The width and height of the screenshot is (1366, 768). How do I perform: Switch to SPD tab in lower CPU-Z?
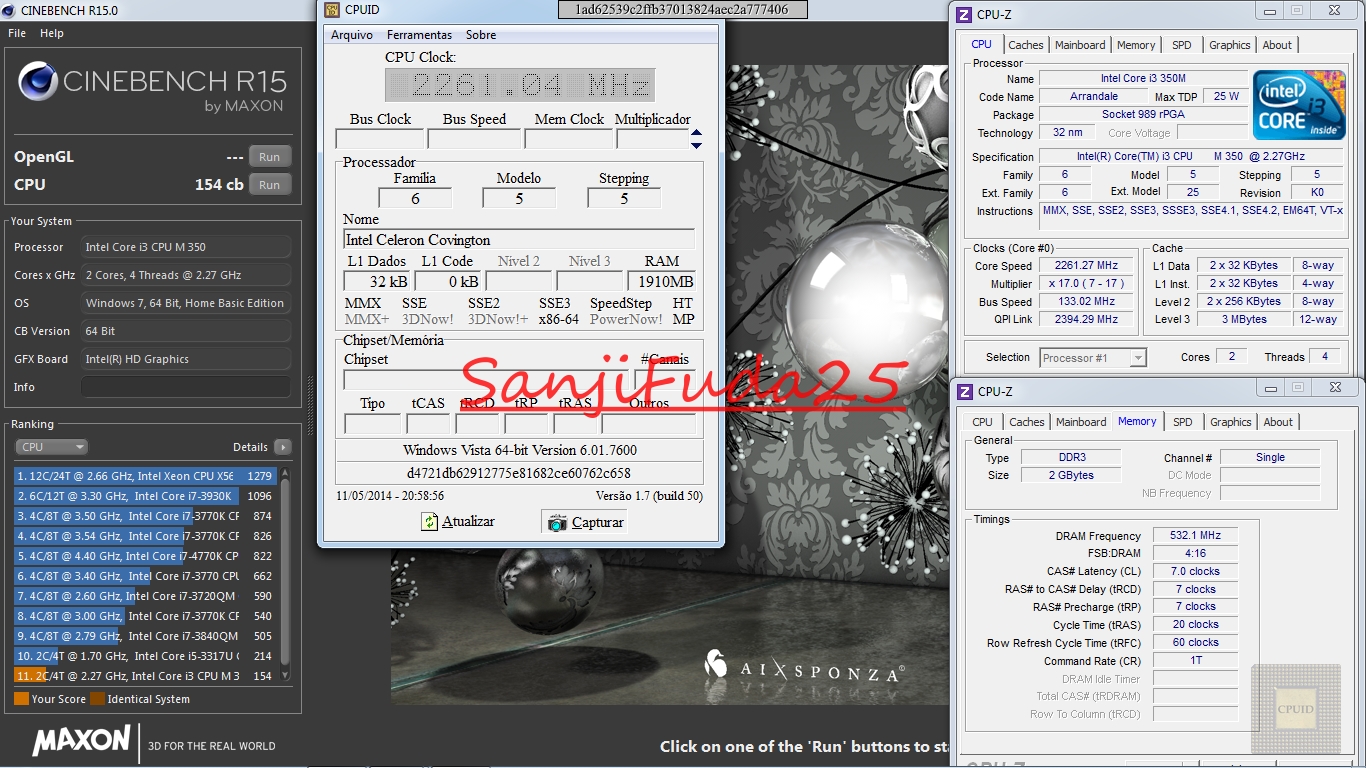coord(1182,422)
